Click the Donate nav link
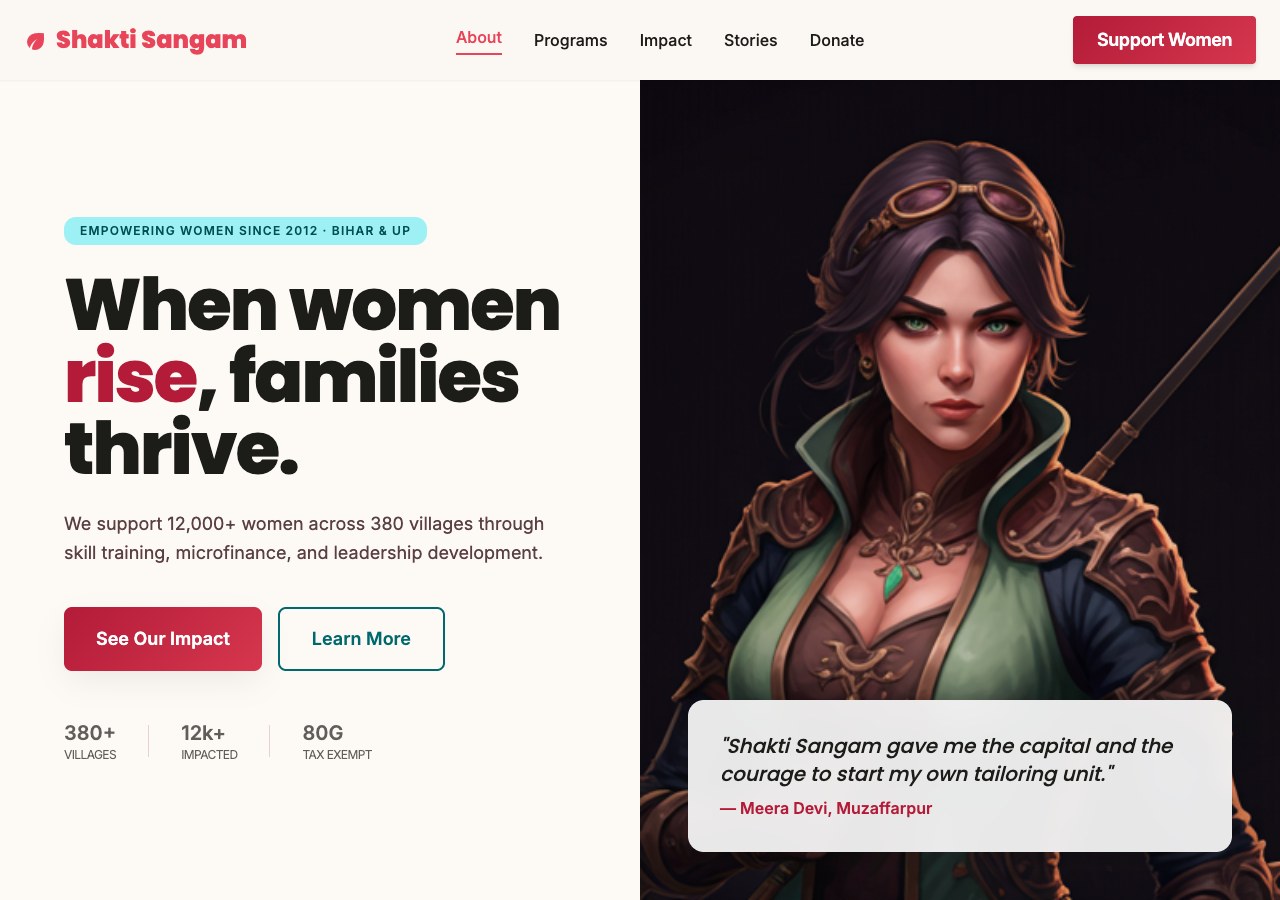Screen dimensions: 1280x900 pos(837,40)
